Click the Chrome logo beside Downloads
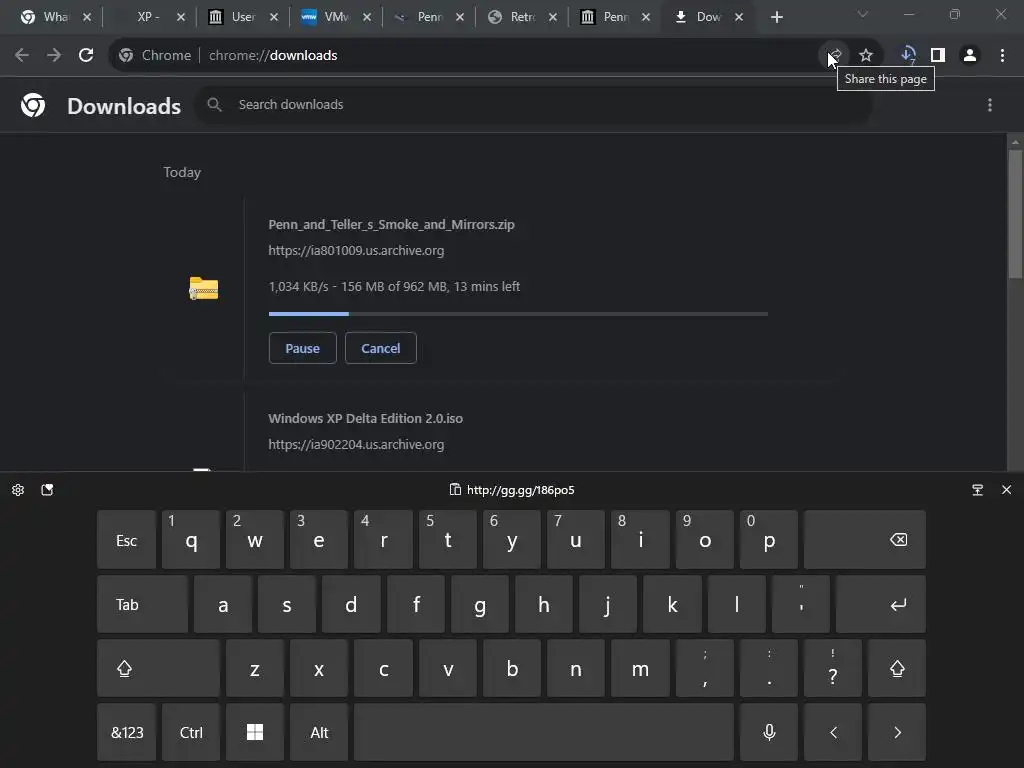Image resolution: width=1024 pixels, height=768 pixels. [33, 105]
